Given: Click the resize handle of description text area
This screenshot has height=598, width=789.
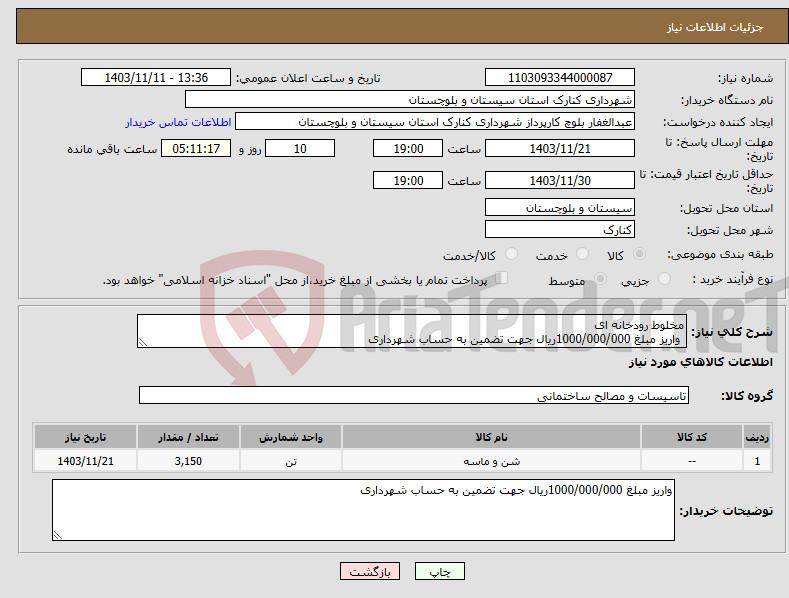Looking at the screenshot, I should [x=143, y=342].
